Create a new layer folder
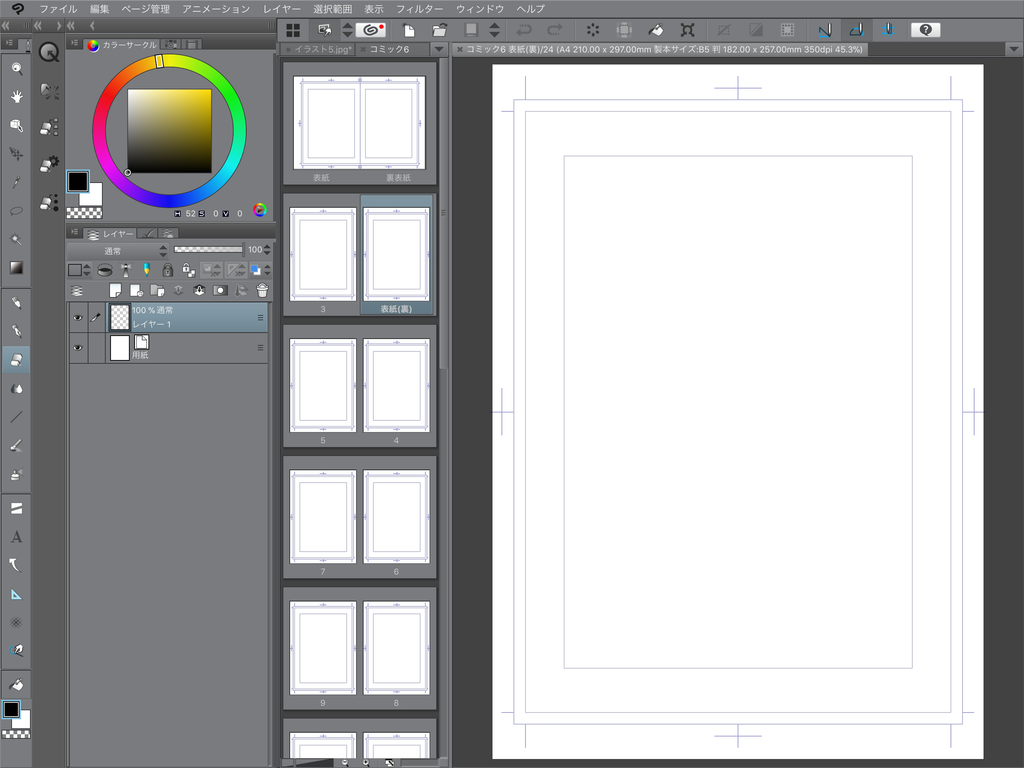1024x768 pixels. tap(157, 290)
